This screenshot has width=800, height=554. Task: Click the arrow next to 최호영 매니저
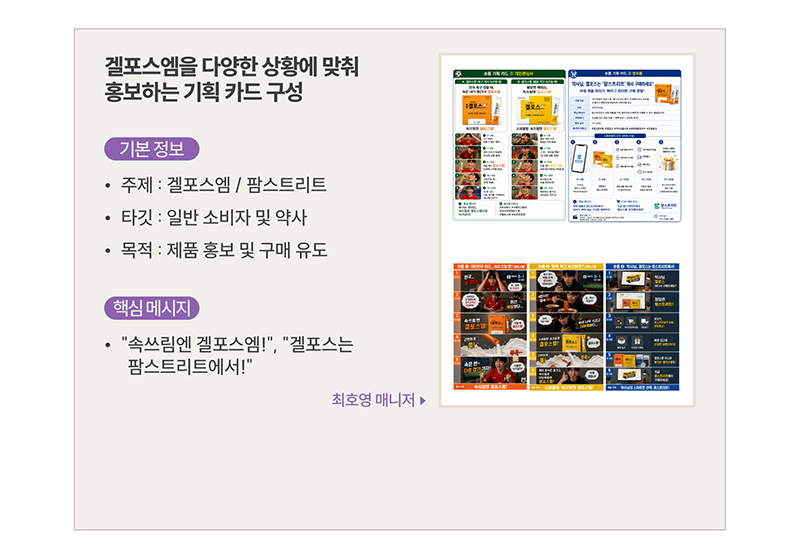[x=422, y=401]
